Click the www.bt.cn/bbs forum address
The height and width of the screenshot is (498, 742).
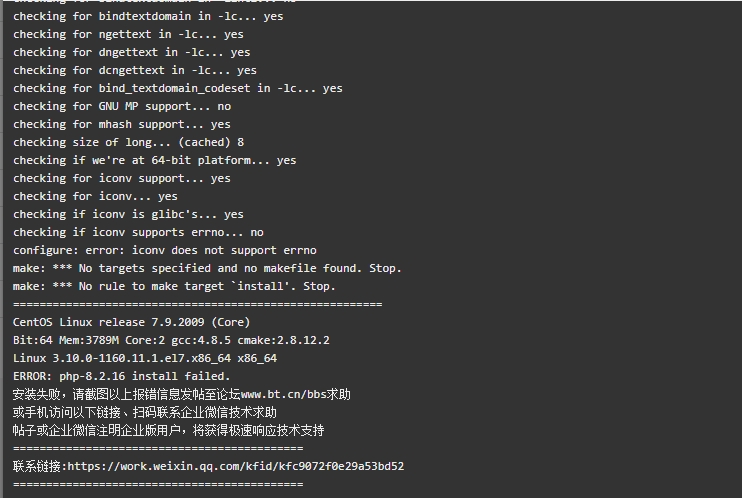click(282, 394)
